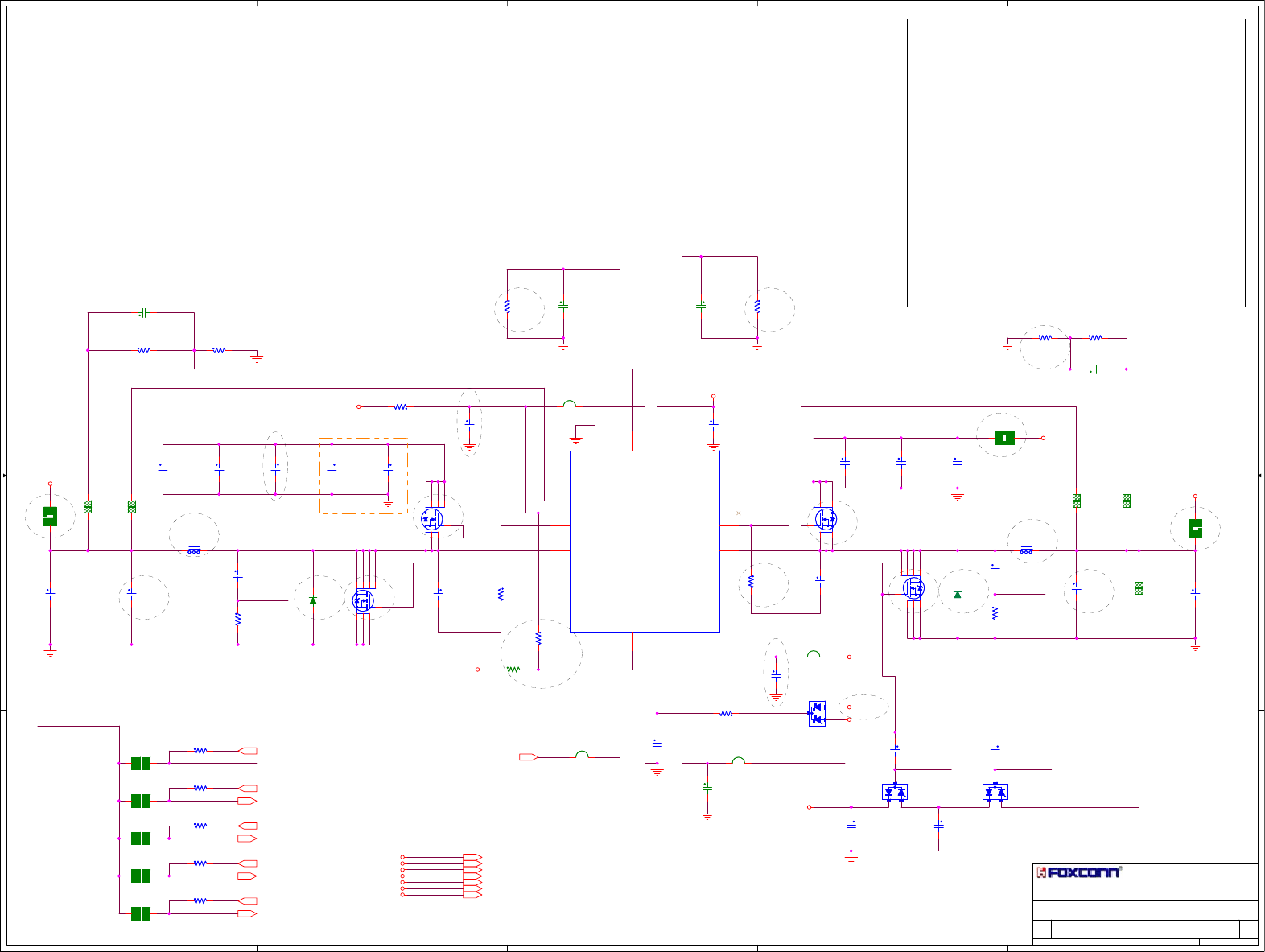Click the MOSFET next to the orange dashed box
Image resolution: width=1265 pixels, height=952 pixels.
[432, 520]
